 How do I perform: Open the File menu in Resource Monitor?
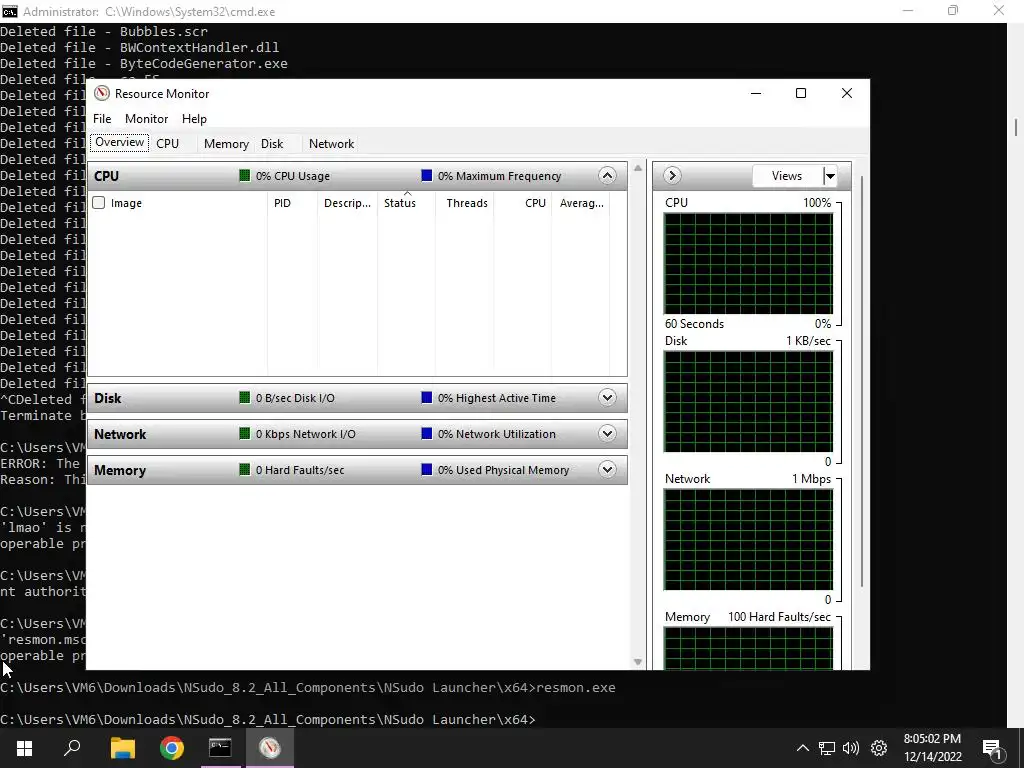coord(102,119)
